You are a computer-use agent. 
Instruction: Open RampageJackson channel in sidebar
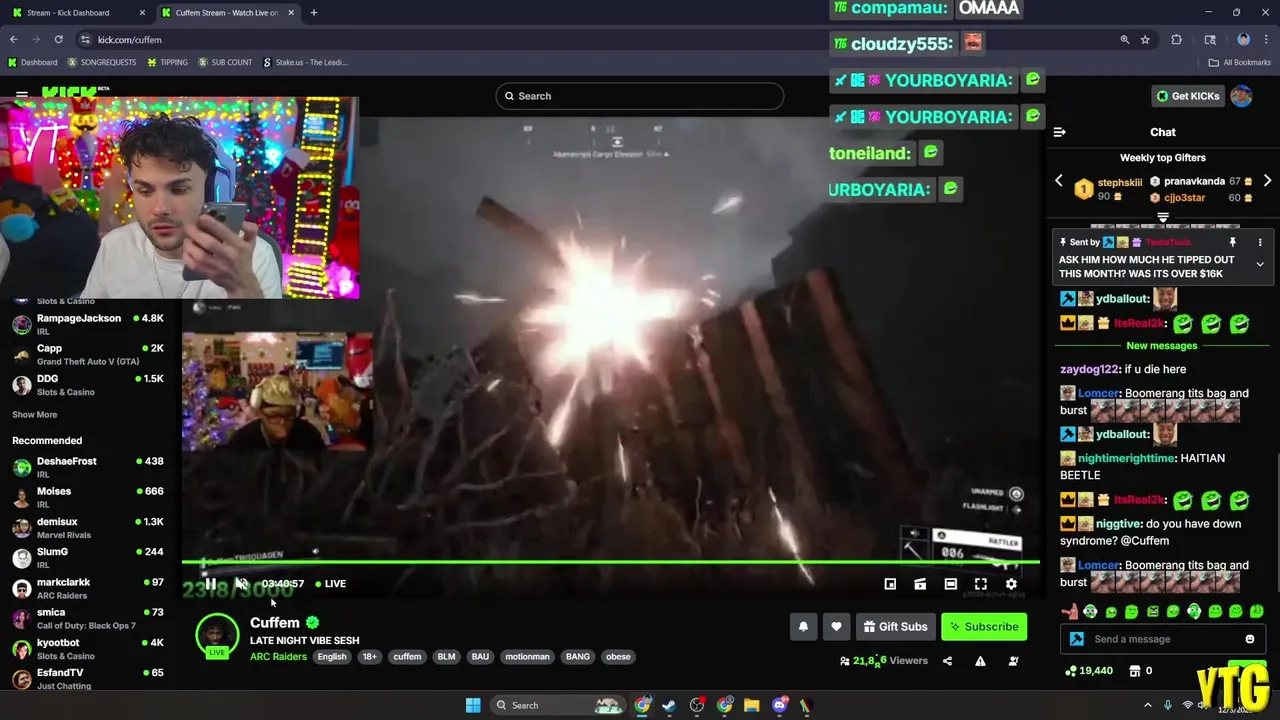pyautogui.click(x=86, y=324)
